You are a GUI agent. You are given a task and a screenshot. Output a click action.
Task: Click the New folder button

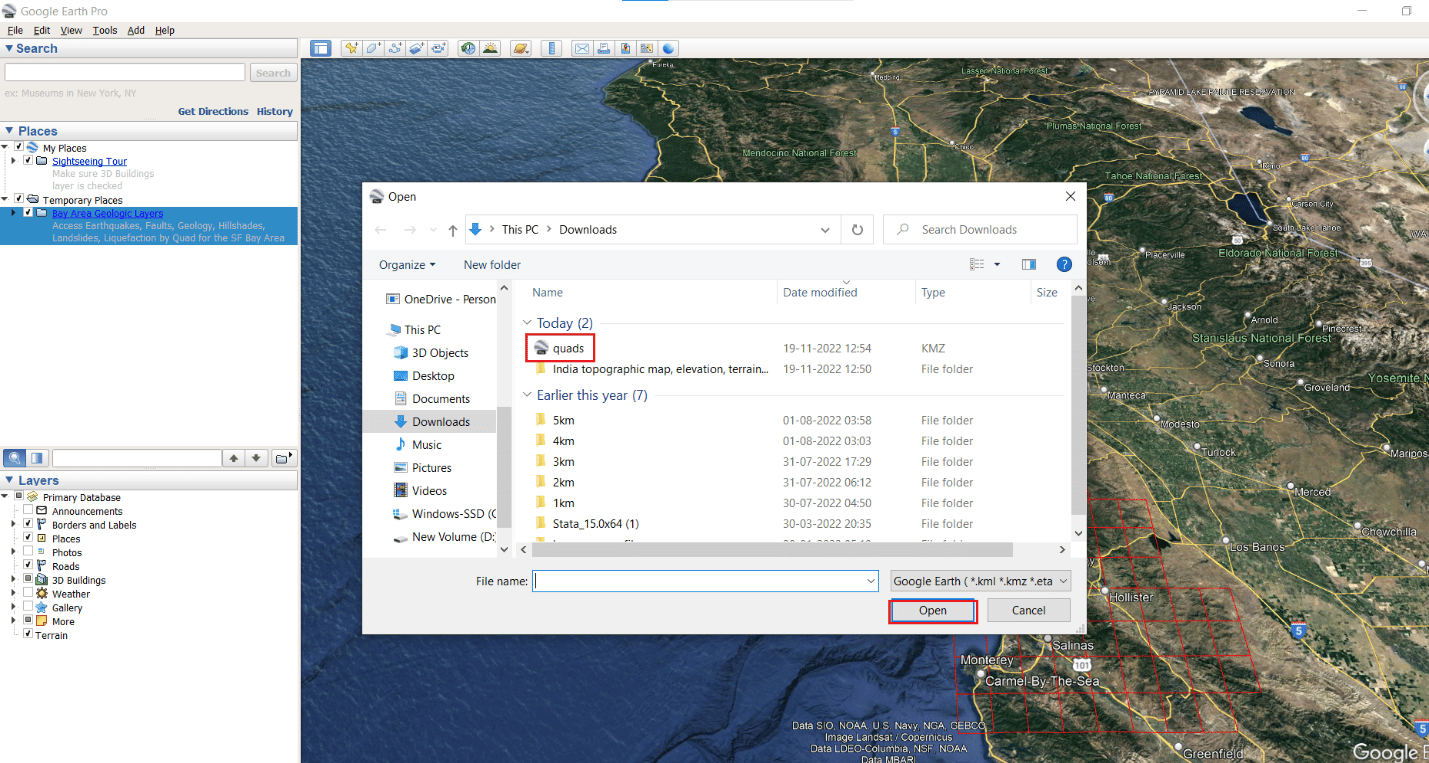492,265
